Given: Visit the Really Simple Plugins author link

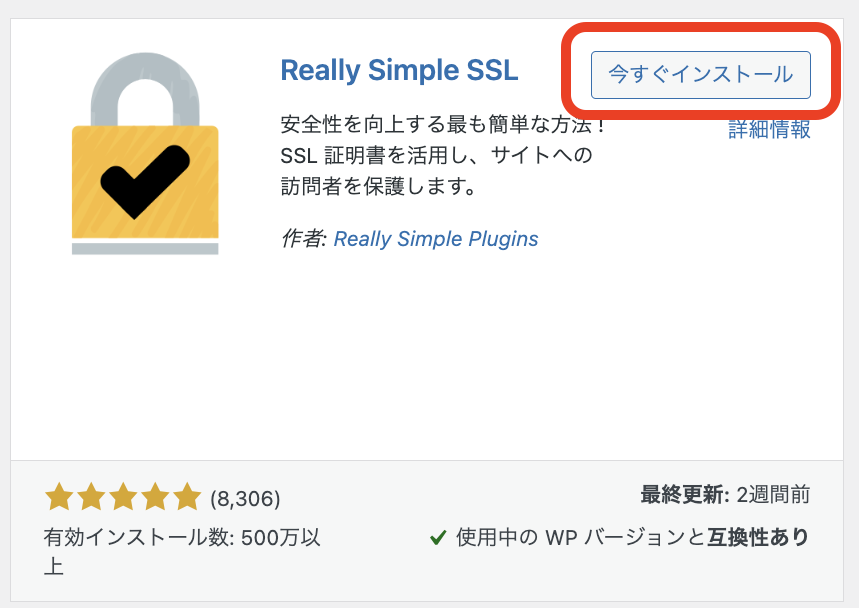Looking at the screenshot, I should 436,239.
